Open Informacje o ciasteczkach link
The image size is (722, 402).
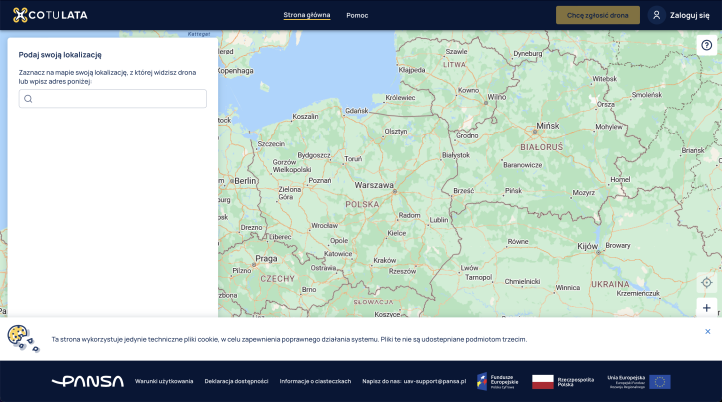[315, 381]
